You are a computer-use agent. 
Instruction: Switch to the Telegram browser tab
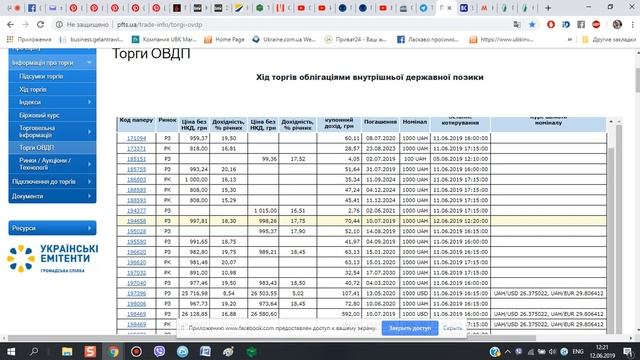424,8
